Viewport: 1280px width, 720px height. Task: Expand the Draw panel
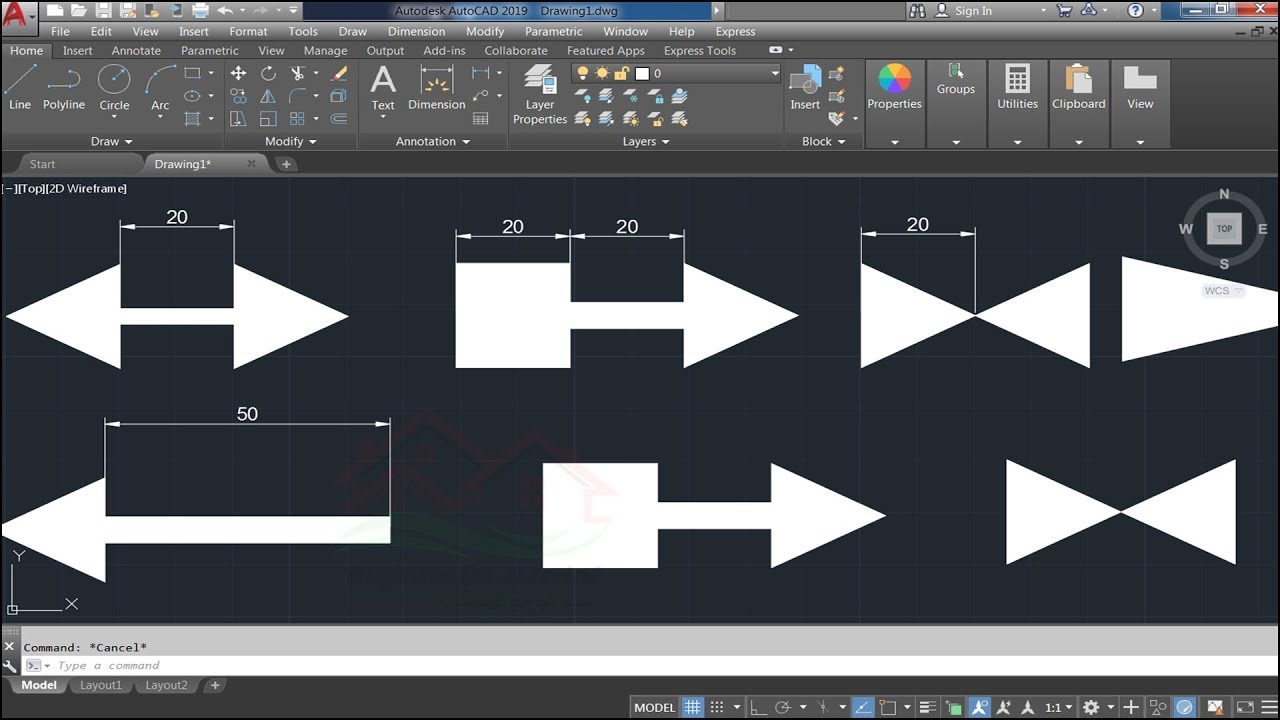111,141
